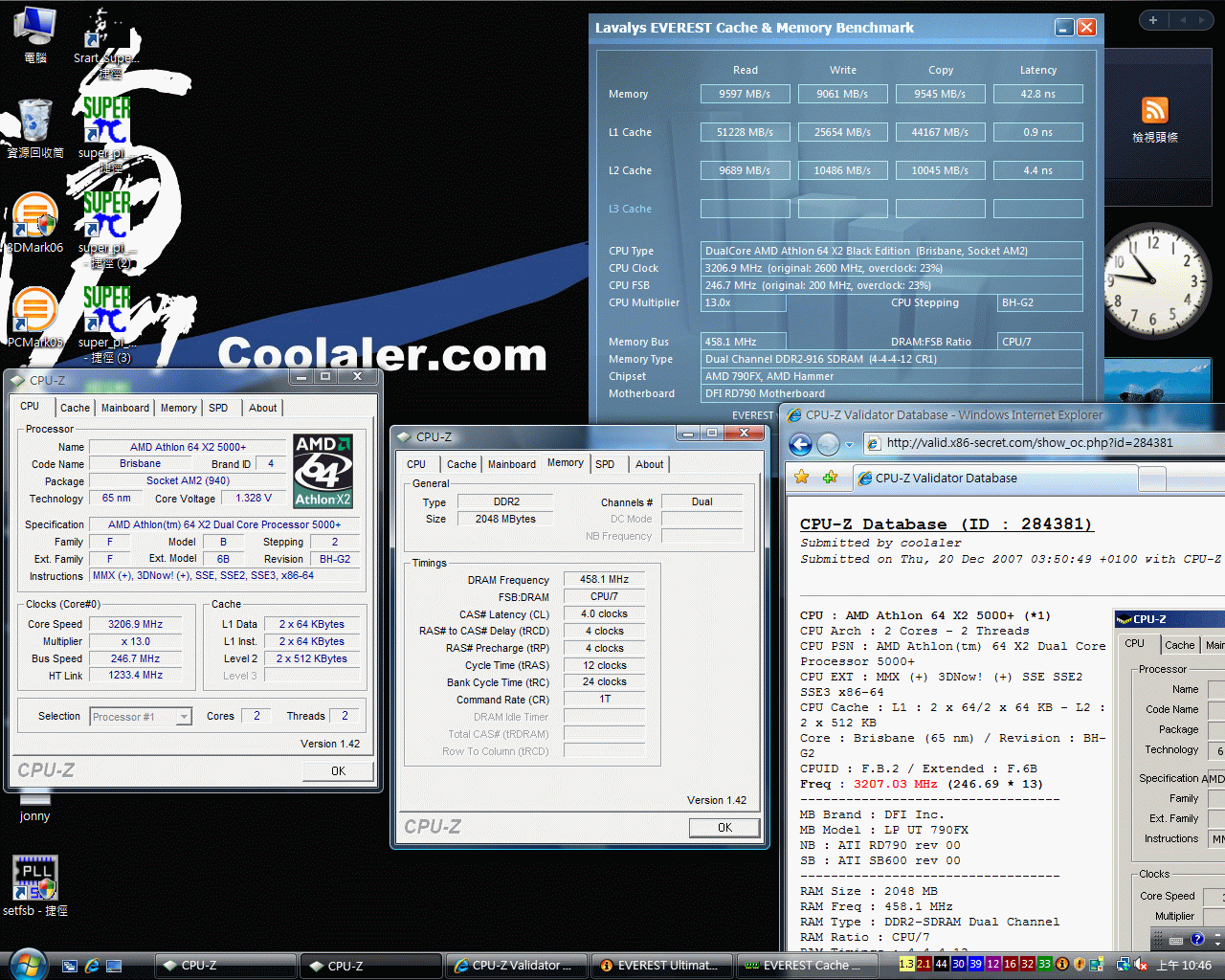
Task: Click the CPU Multiplier 13.0x field
Action: point(744,302)
